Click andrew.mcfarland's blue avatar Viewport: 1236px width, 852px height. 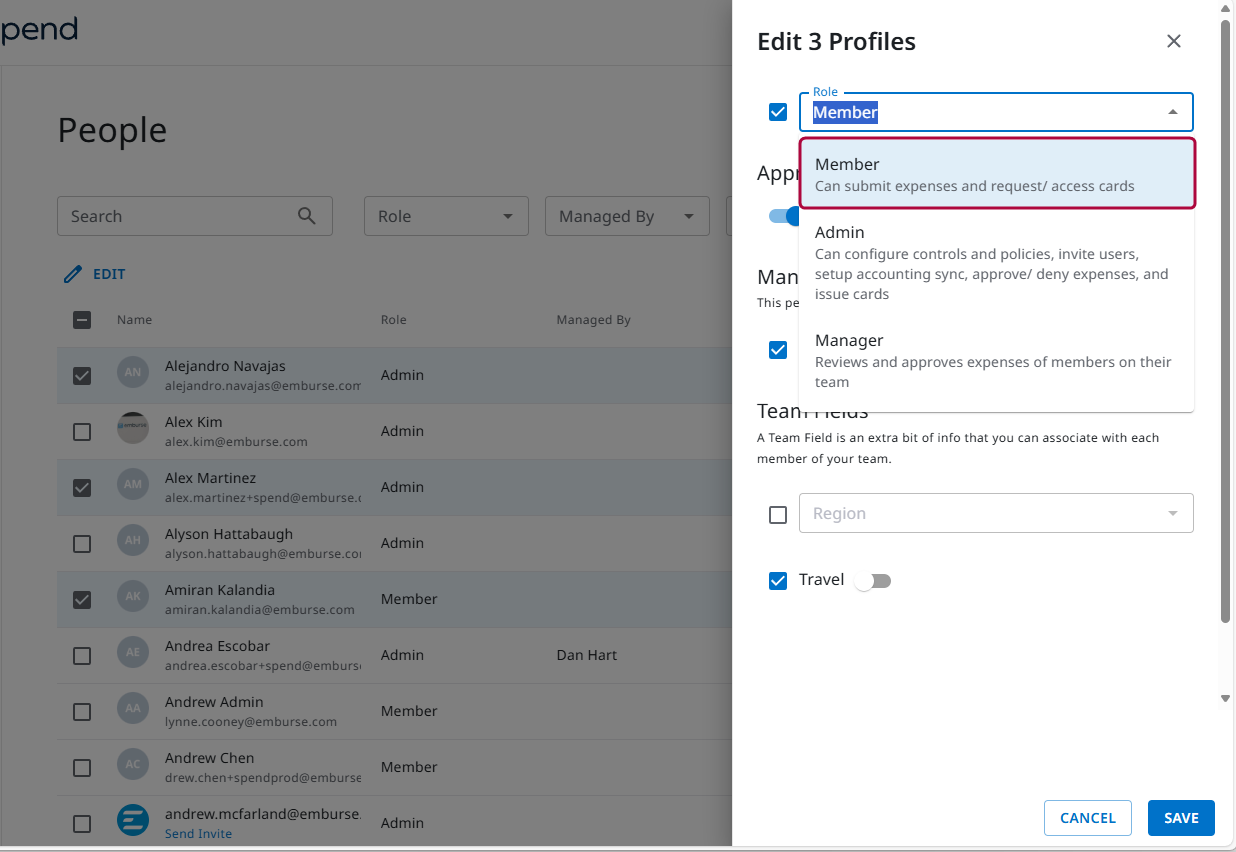click(x=133, y=820)
